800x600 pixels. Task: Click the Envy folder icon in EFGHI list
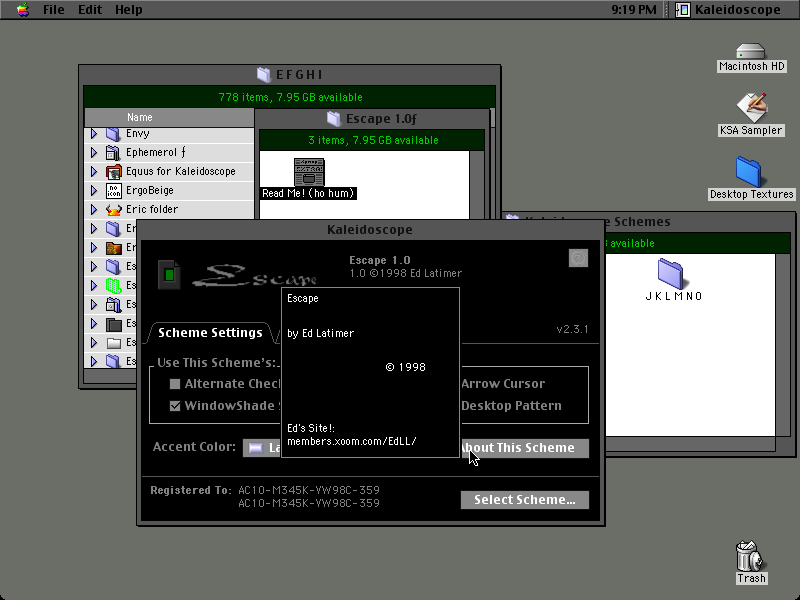point(113,134)
